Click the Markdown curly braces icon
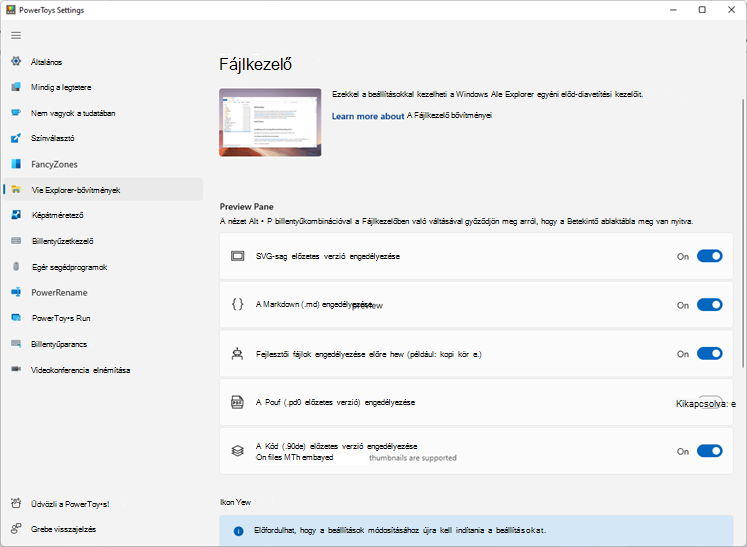The height and width of the screenshot is (547, 747). (237, 304)
